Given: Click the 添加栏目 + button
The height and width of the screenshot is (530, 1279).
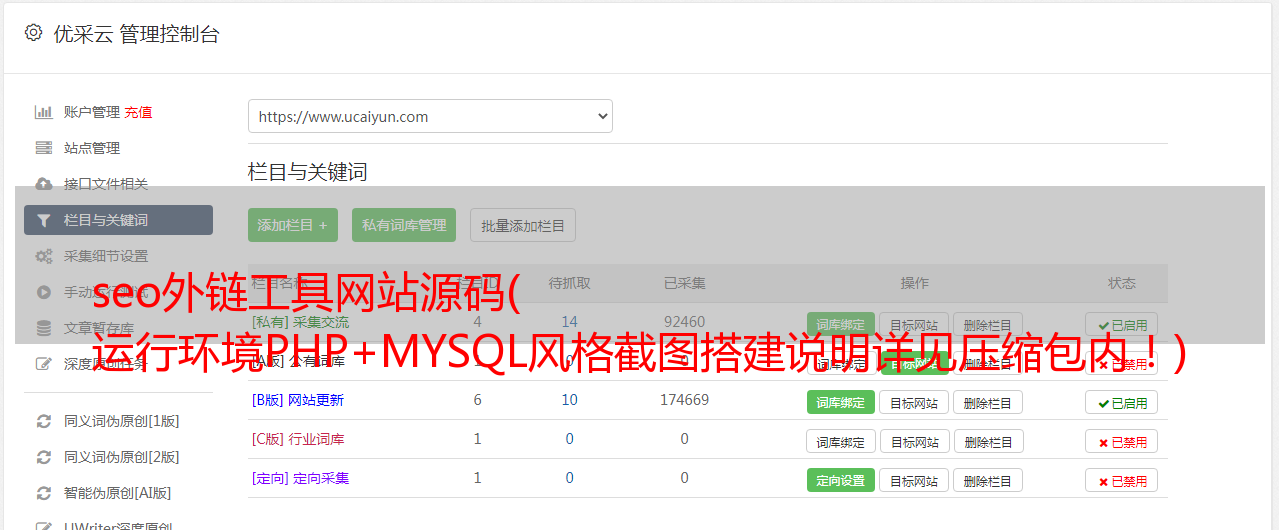Looking at the screenshot, I should (292, 225).
